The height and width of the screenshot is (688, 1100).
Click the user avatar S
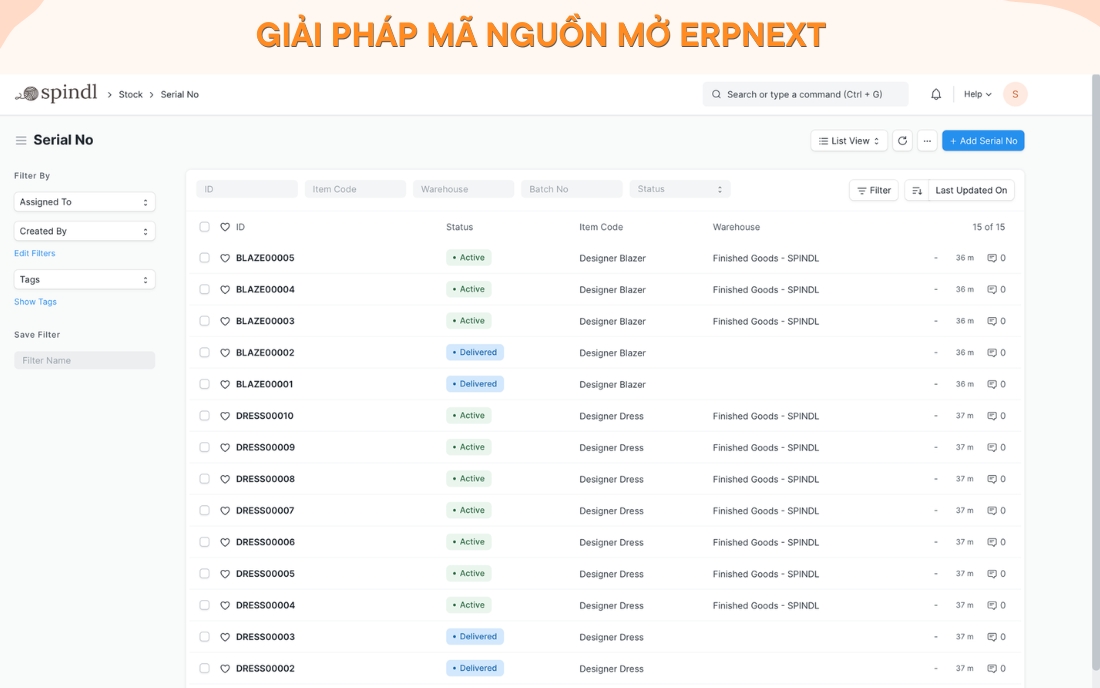(x=1015, y=94)
